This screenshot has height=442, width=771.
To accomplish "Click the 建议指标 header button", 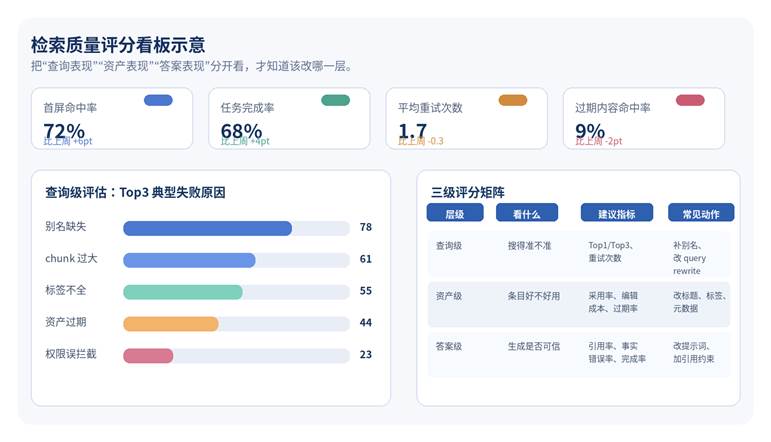I will [615, 213].
